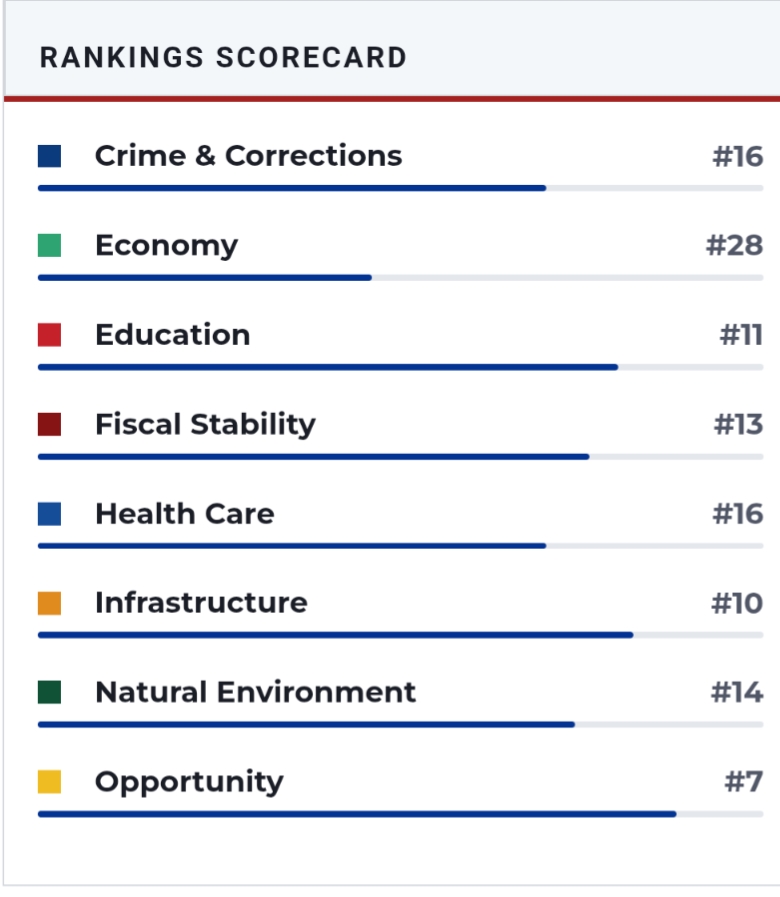The image size is (780, 897).
Task: Click the Education progress bar
Action: click(400, 367)
